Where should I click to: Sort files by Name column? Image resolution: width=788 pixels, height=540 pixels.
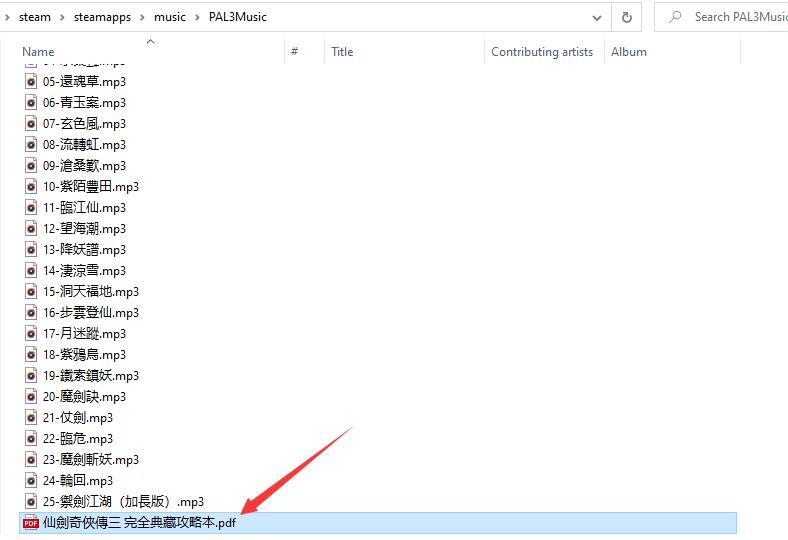[x=38, y=52]
